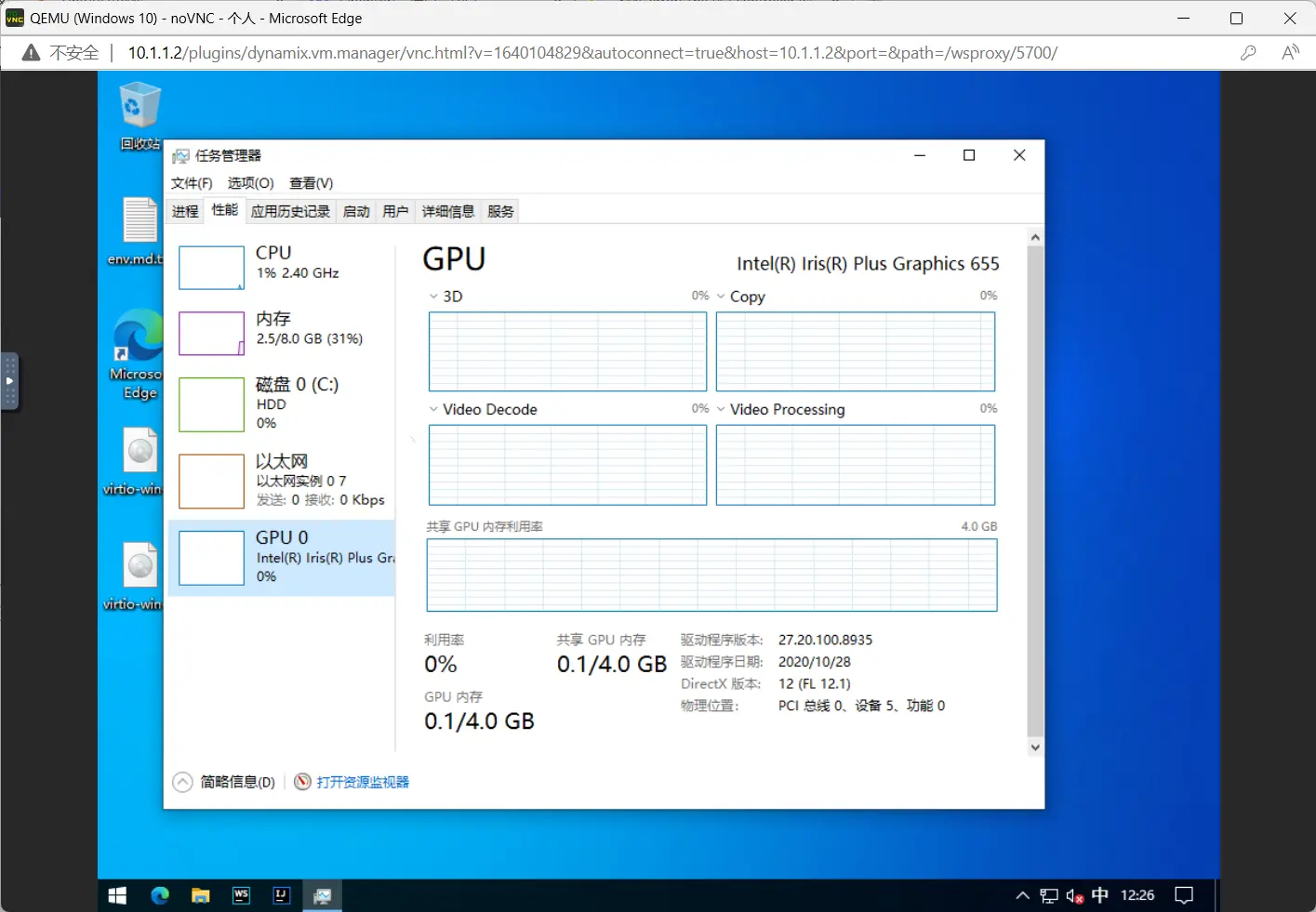Open the 查看(V) menu
Screen dimensions: 1316x912
click(311, 183)
